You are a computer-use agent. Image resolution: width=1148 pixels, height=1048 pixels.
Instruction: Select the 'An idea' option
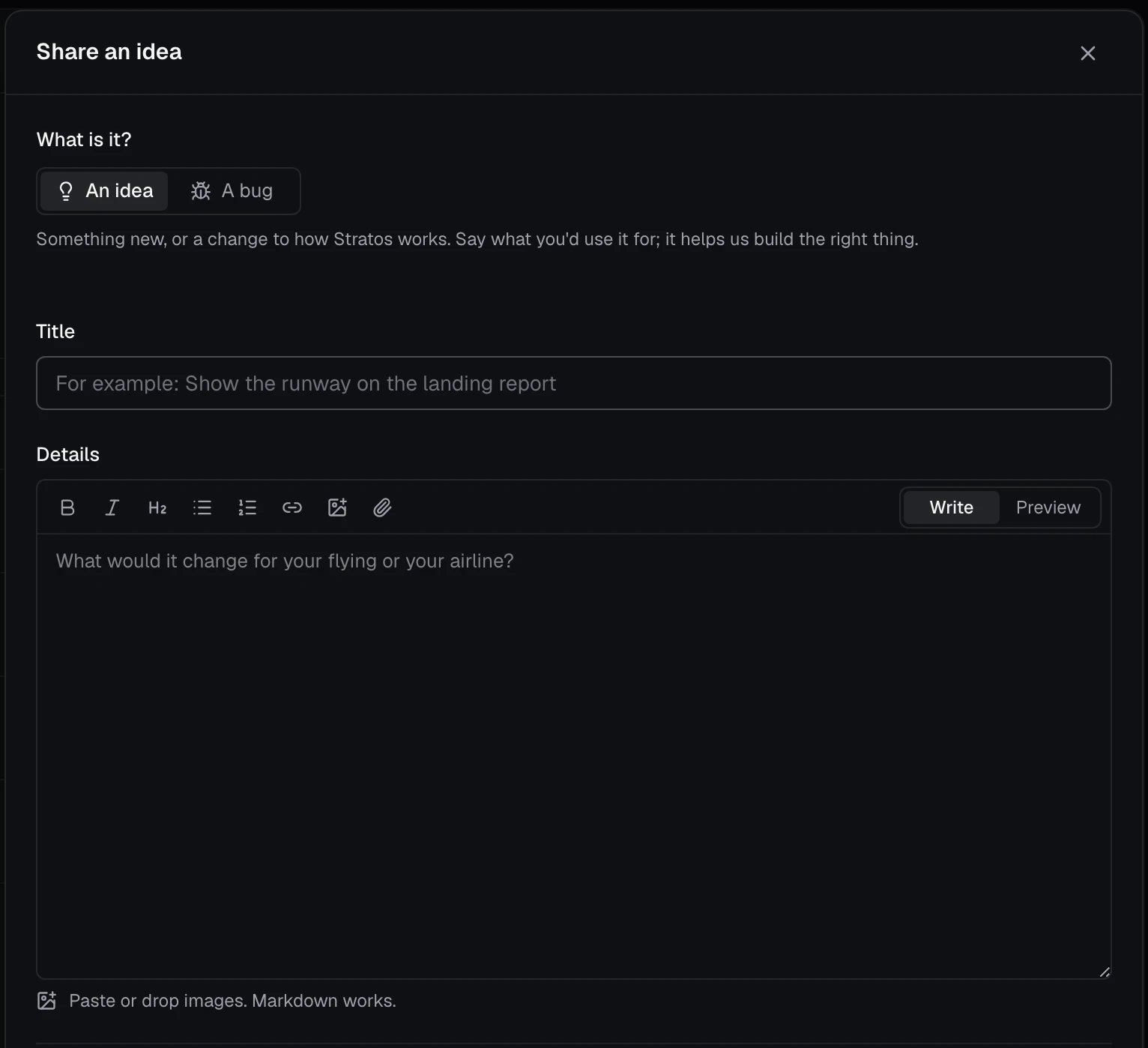[x=104, y=191]
